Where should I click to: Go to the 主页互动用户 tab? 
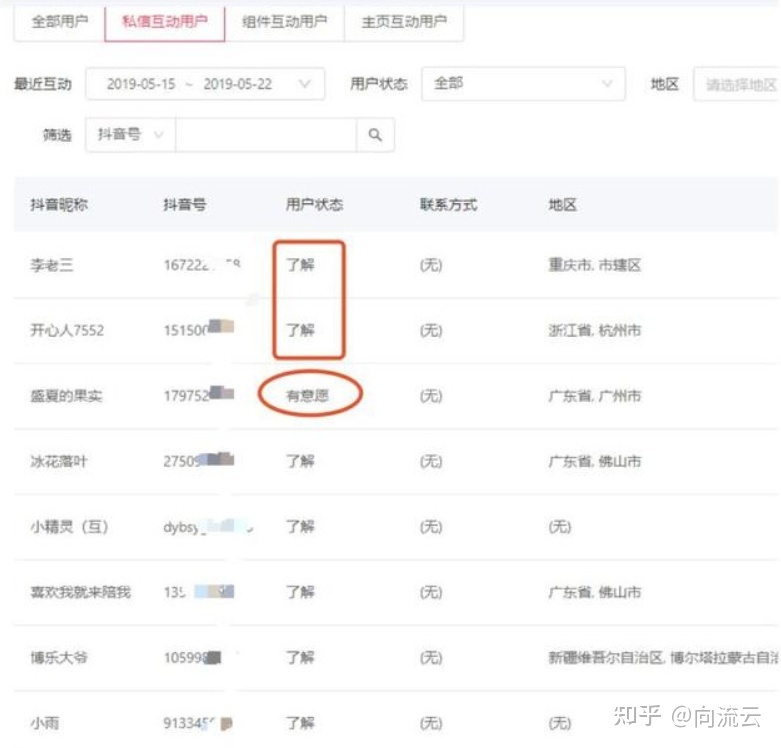pyautogui.click(x=404, y=22)
